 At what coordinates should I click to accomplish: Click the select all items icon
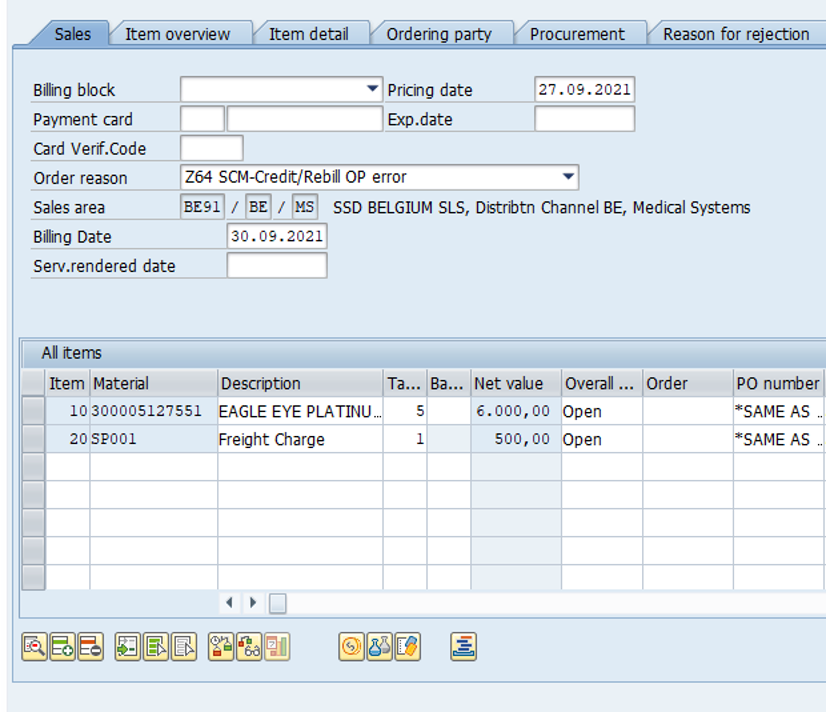(x=156, y=646)
